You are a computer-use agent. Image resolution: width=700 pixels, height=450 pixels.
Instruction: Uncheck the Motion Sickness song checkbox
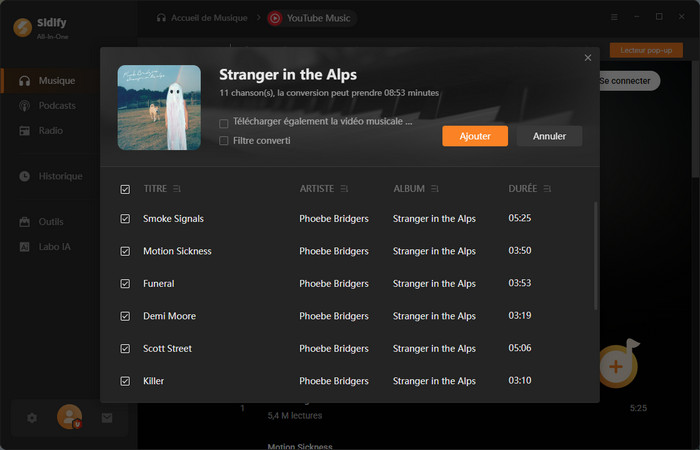125,251
